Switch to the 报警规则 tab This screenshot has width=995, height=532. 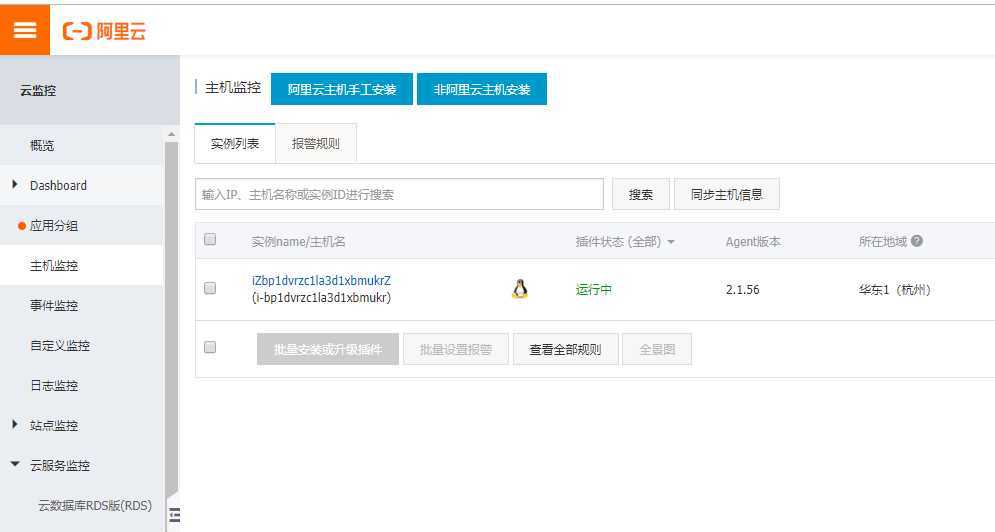(x=315, y=143)
